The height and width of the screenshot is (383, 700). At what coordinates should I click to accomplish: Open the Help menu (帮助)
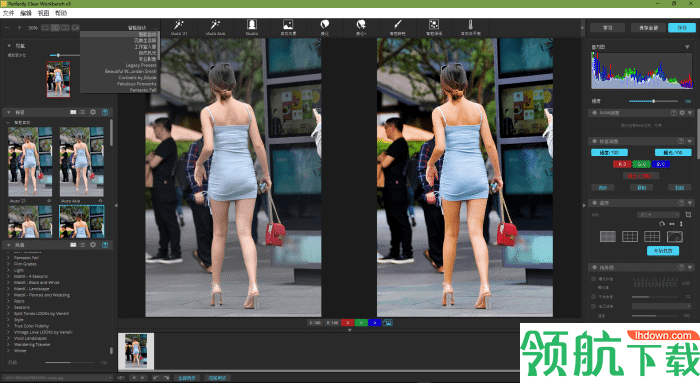click(x=61, y=13)
